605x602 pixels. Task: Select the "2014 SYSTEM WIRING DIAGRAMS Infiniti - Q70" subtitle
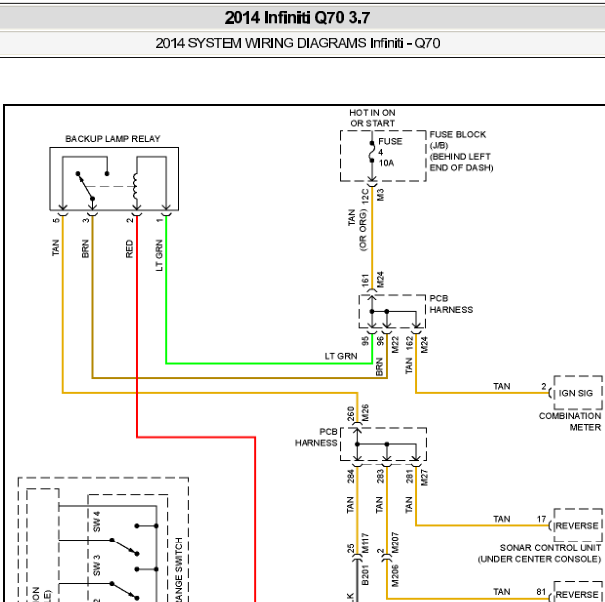tap(297, 43)
